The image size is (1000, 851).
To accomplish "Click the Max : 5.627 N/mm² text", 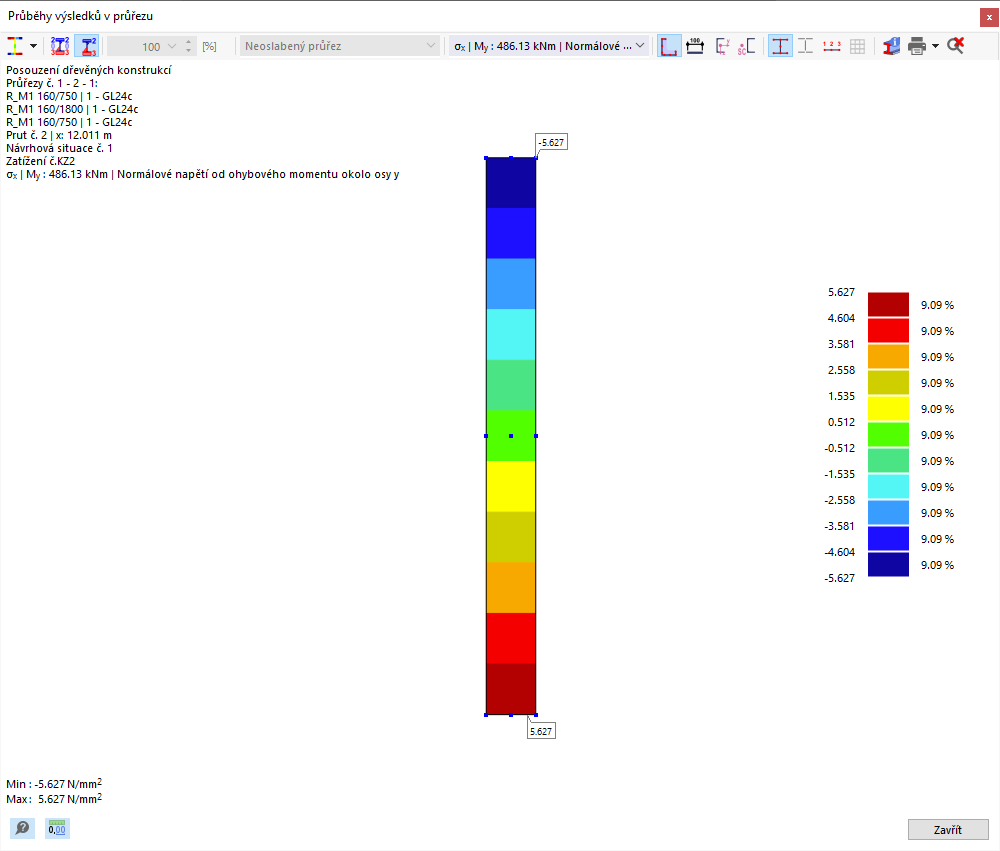I will tap(54, 799).
